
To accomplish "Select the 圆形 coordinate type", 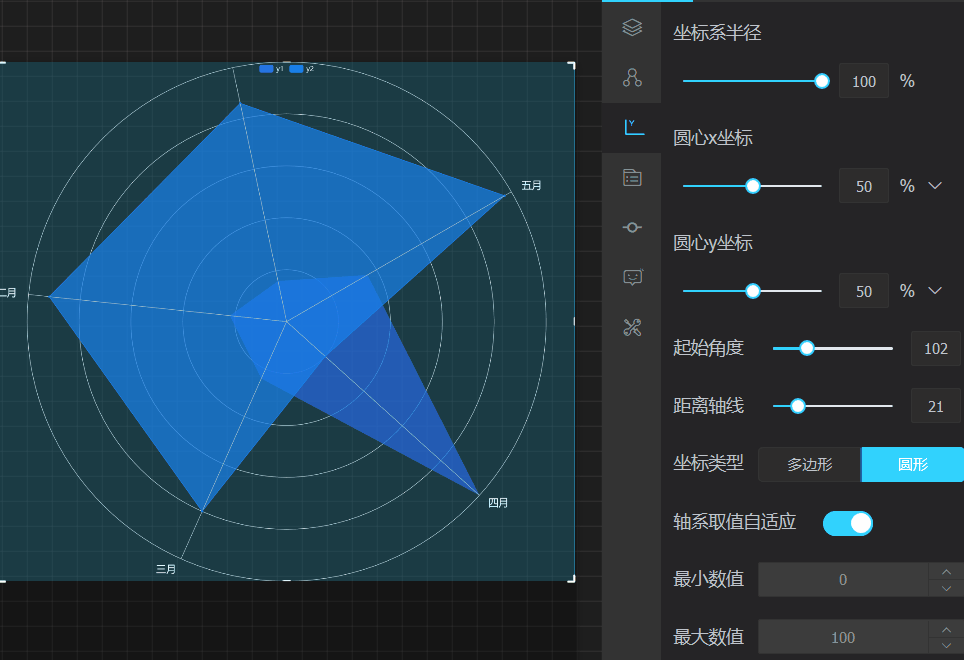I will (x=912, y=465).
